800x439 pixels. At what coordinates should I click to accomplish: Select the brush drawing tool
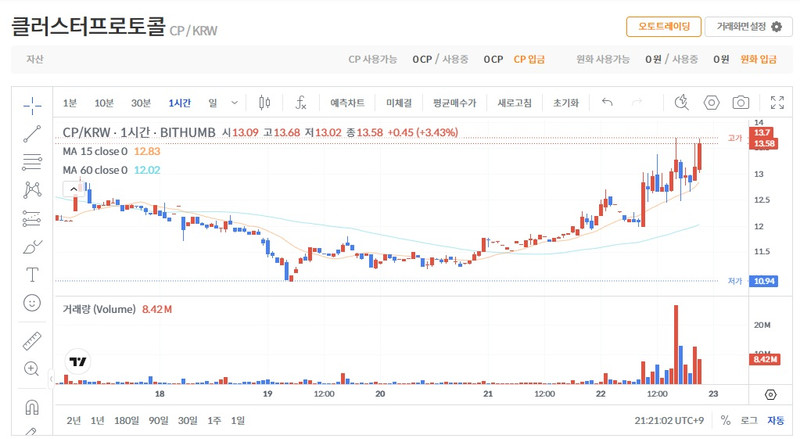[32, 247]
